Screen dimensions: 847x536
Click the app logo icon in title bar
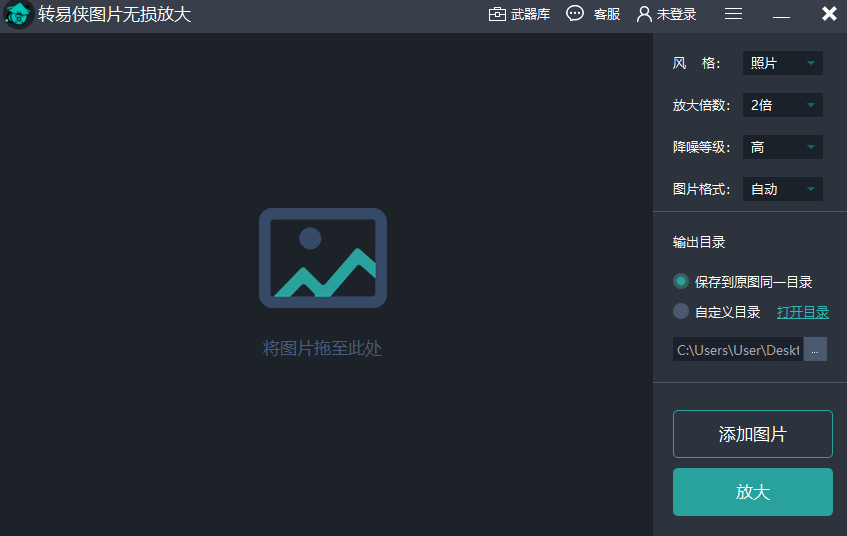point(18,15)
